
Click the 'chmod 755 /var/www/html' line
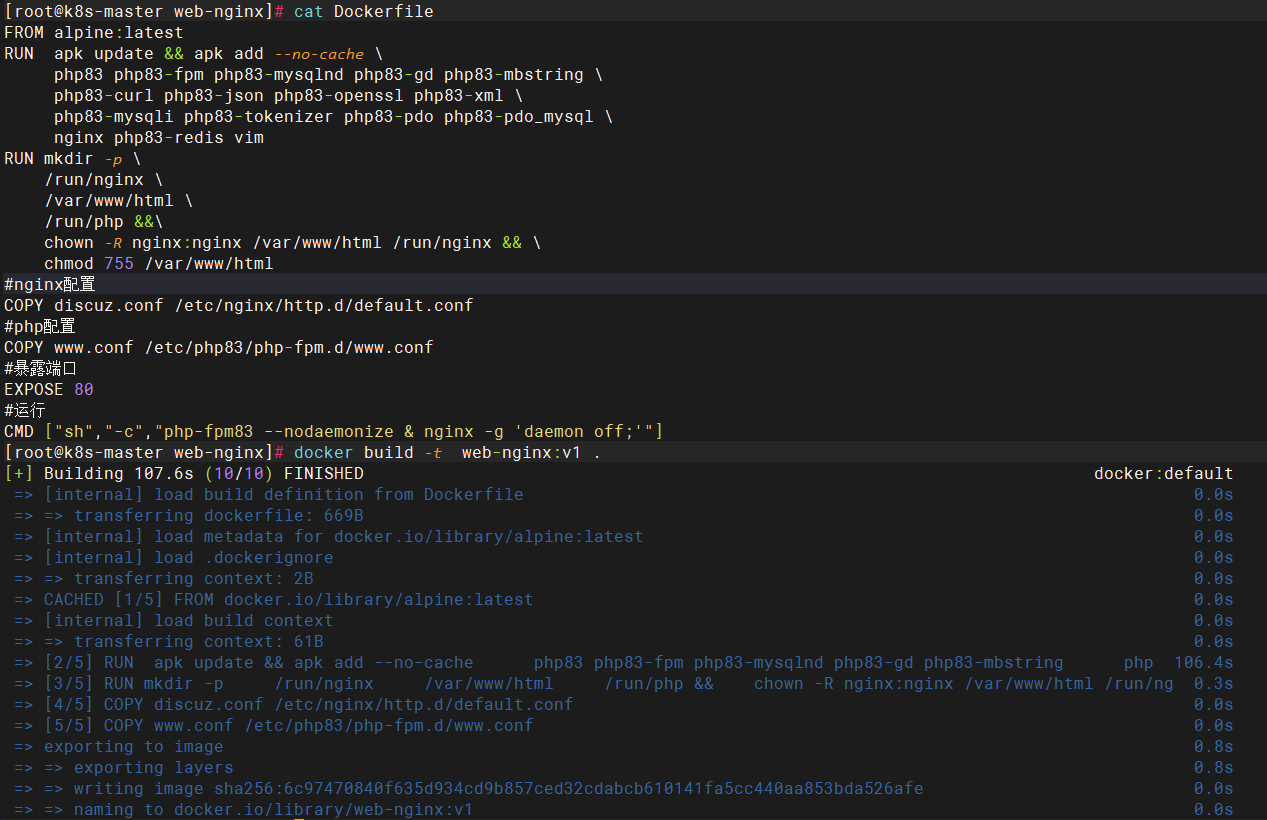tap(159, 263)
